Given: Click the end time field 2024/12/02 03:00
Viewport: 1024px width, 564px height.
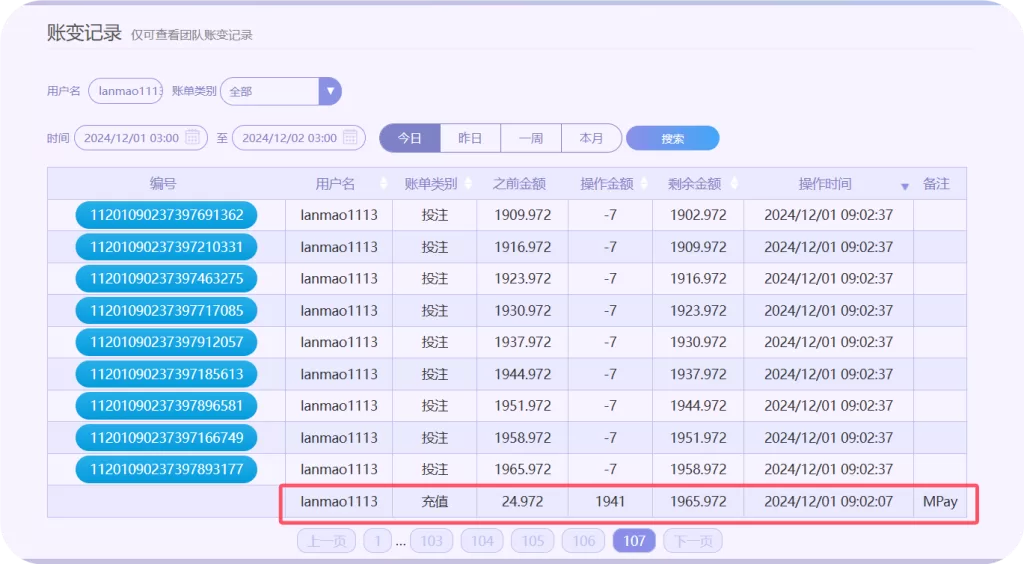Looking at the screenshot, I should (298, 138).
